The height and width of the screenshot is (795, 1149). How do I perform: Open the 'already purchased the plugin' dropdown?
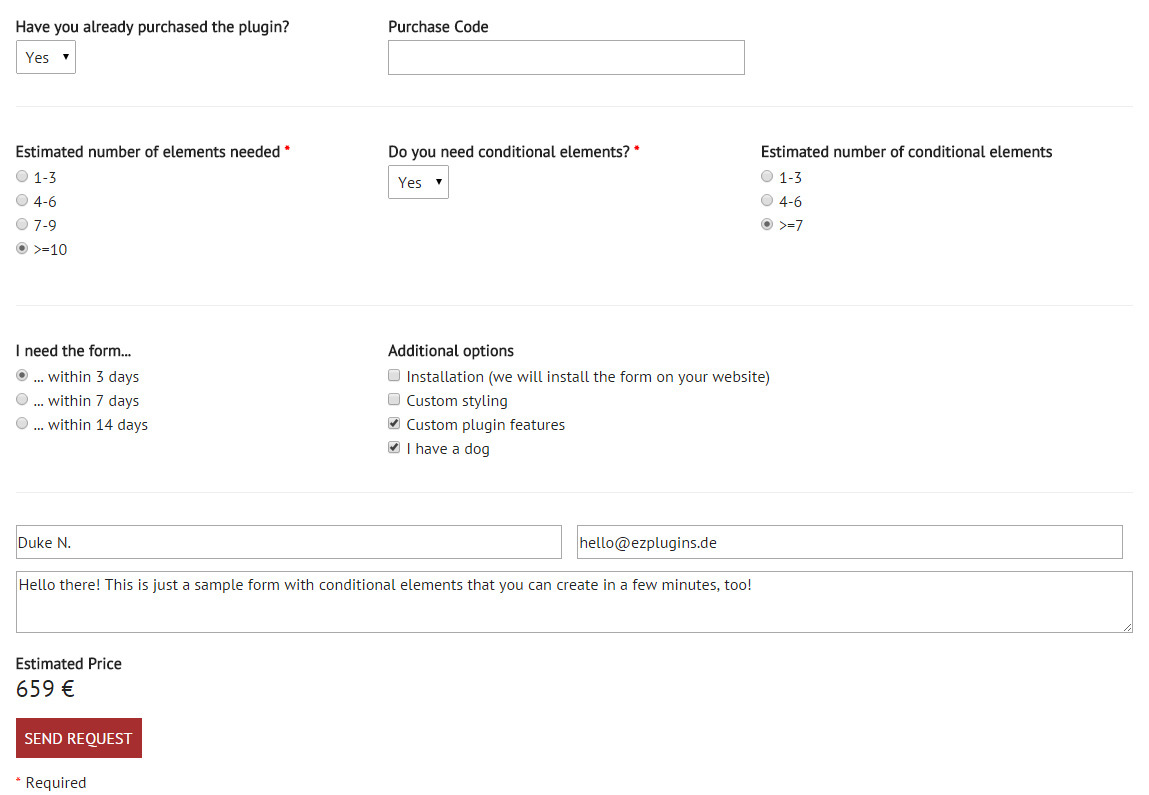tap(46, 58)
